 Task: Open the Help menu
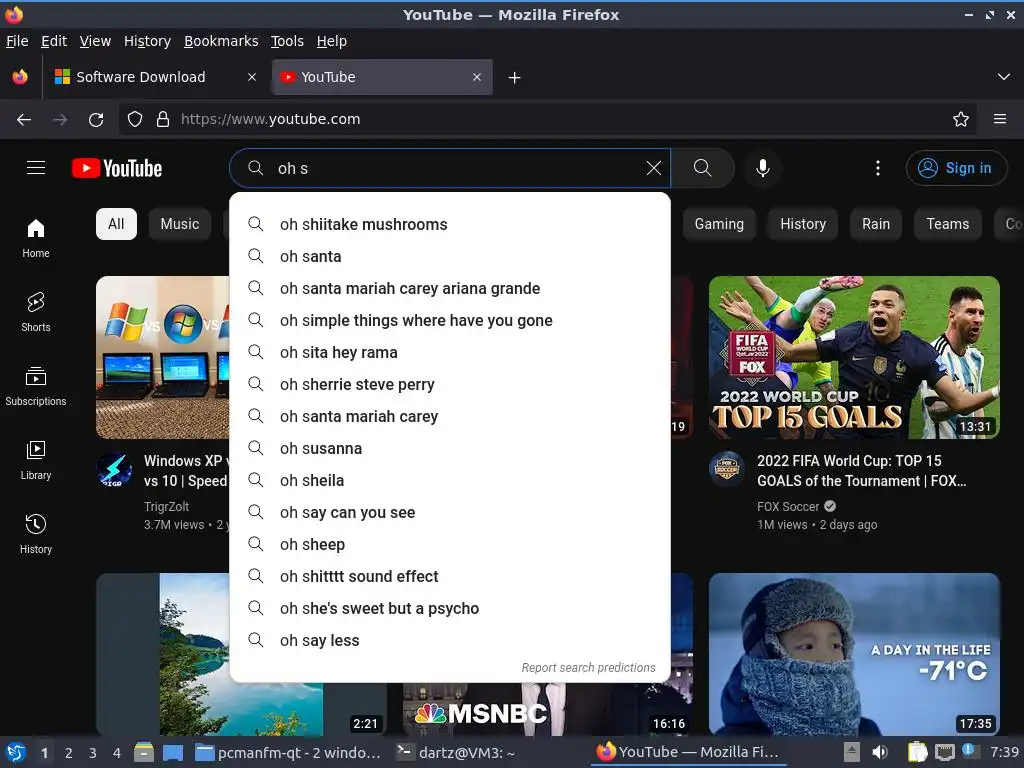(332, 41)
